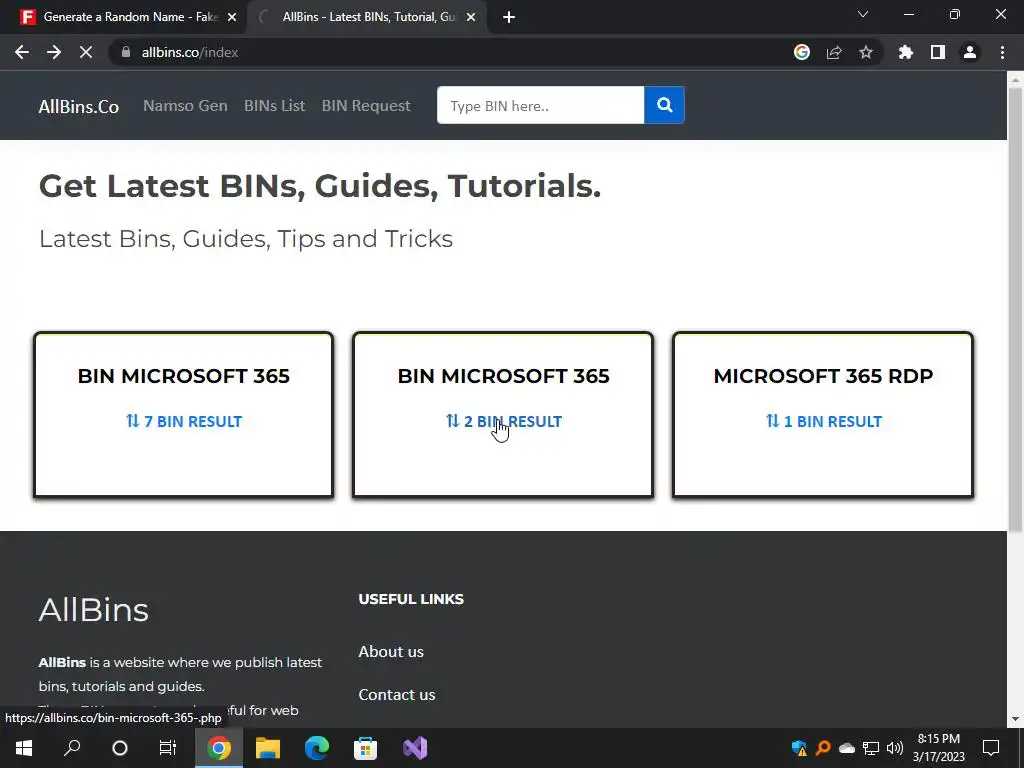This screenshot has height=768, width=1024.
Task: Open File Explorer from the taskbar
Action: 268,748
